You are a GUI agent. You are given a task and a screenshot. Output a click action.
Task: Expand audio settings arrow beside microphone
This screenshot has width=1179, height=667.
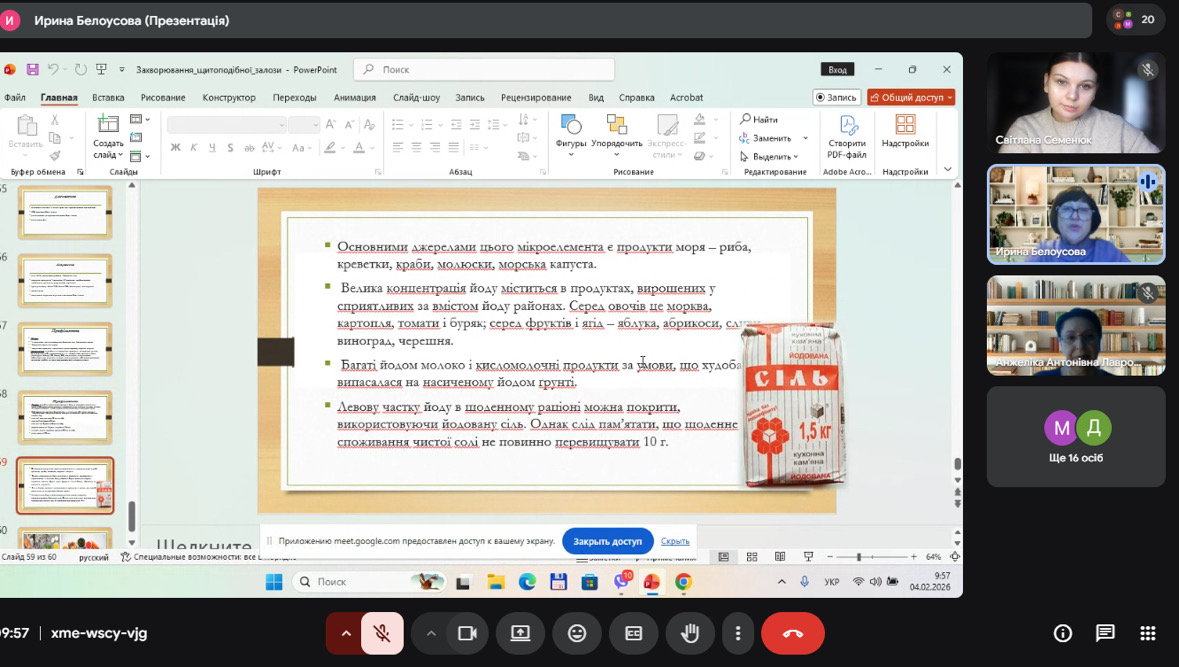346,634
